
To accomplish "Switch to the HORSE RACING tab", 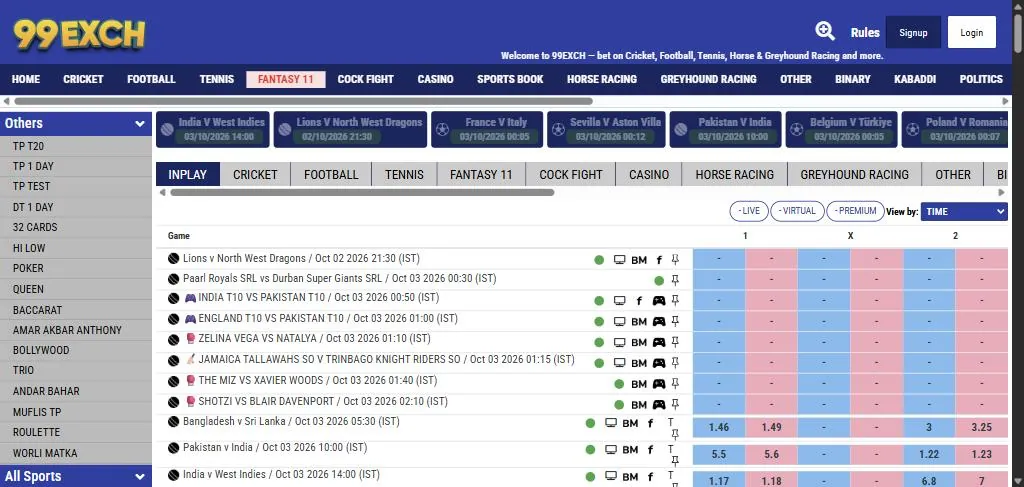I will [734, 174].
